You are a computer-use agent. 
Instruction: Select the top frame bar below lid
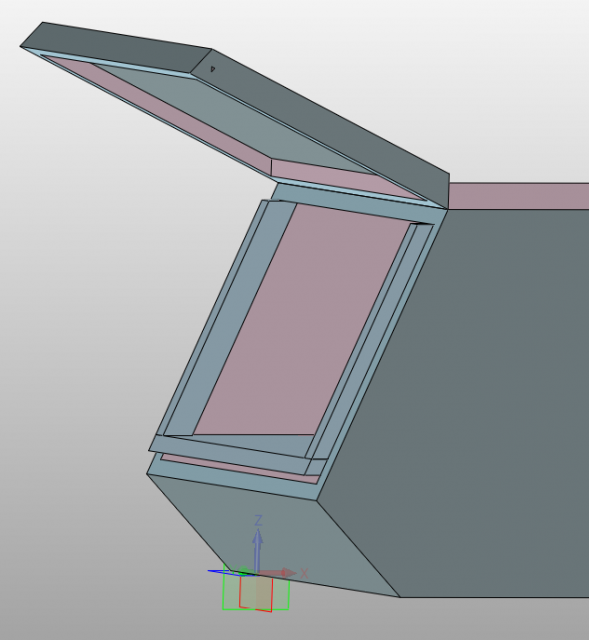[355, 203]
